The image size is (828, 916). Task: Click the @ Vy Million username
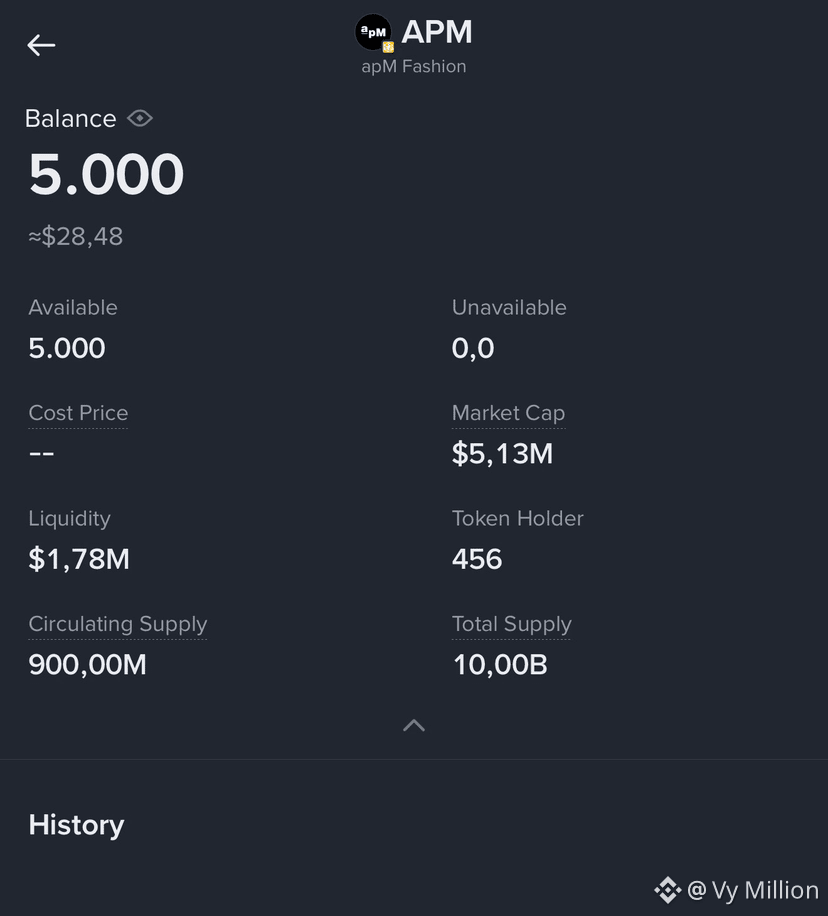(x=753, y=890)
